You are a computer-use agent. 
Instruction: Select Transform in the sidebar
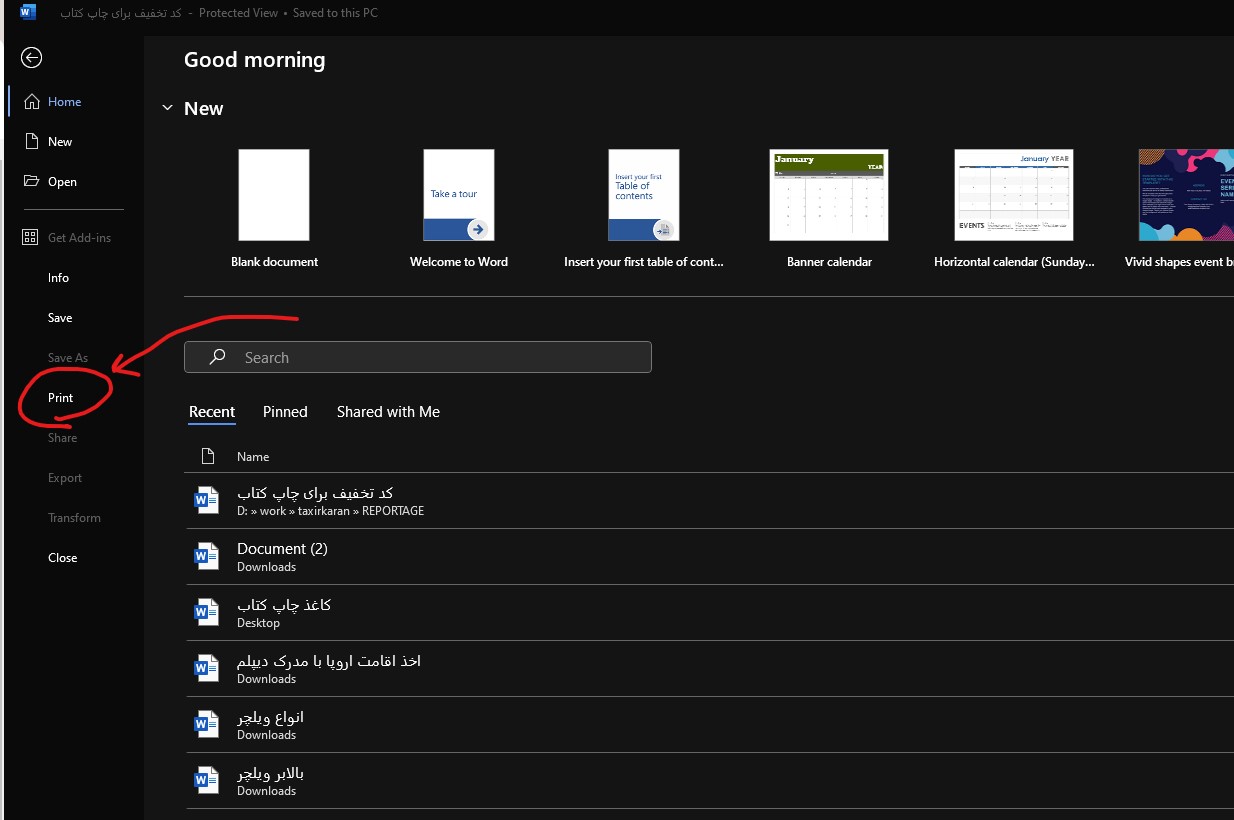coord(74,518)
